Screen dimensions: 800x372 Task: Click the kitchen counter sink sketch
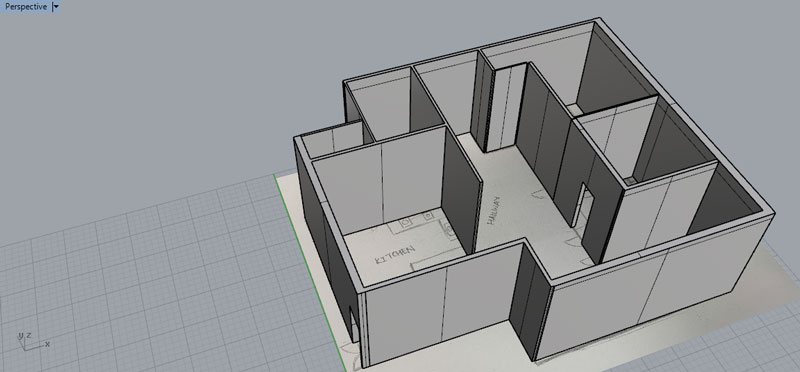pyautogui.click(x=407, y=223)
